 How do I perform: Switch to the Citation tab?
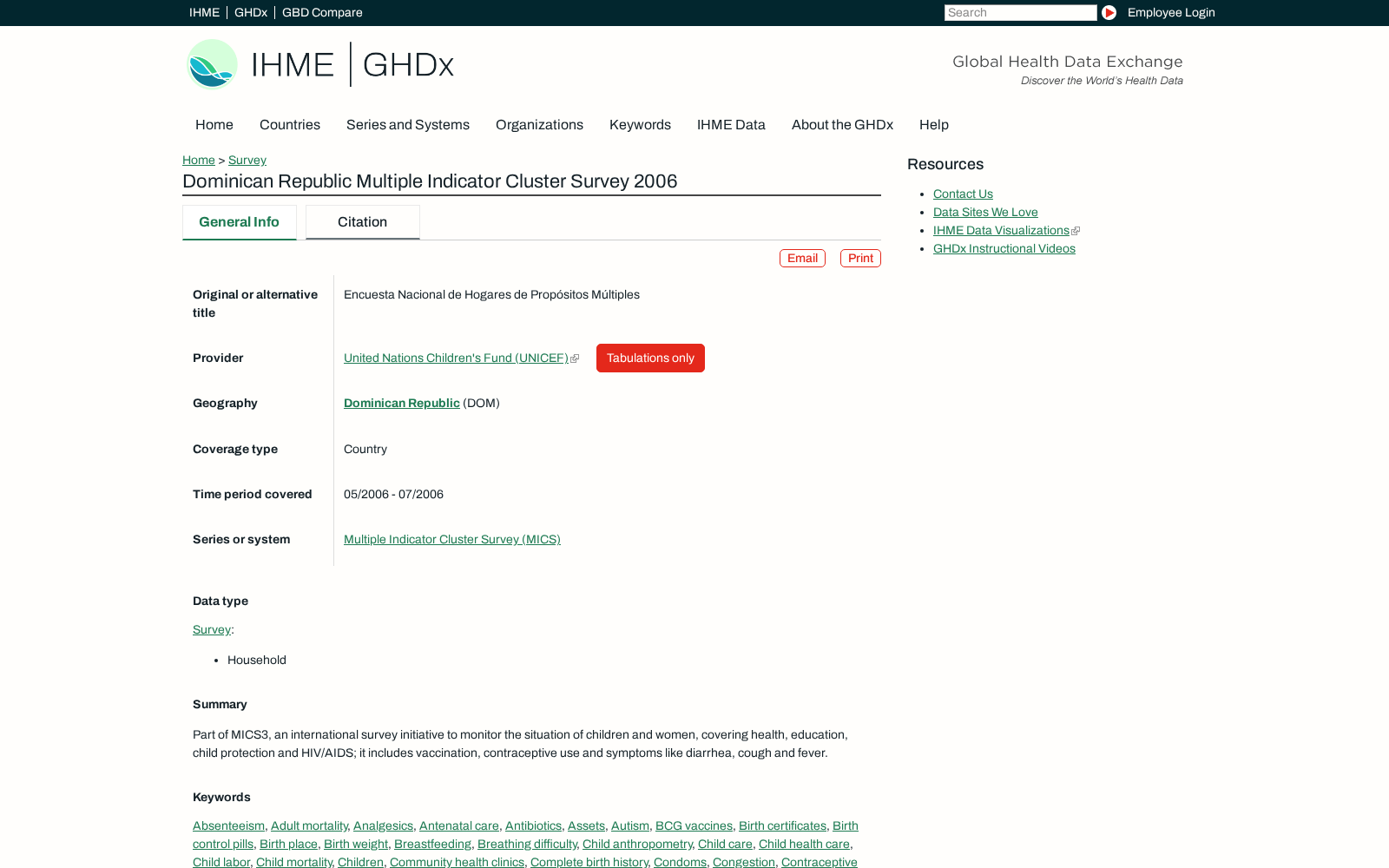coord(363,222)
